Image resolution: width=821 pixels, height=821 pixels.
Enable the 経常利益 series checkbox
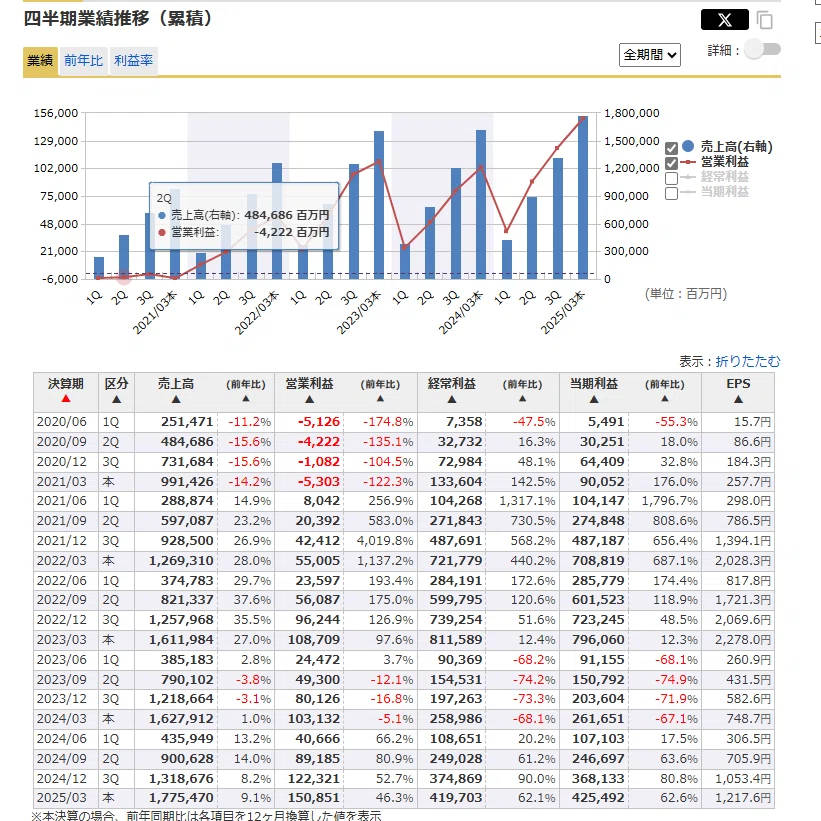671,179
